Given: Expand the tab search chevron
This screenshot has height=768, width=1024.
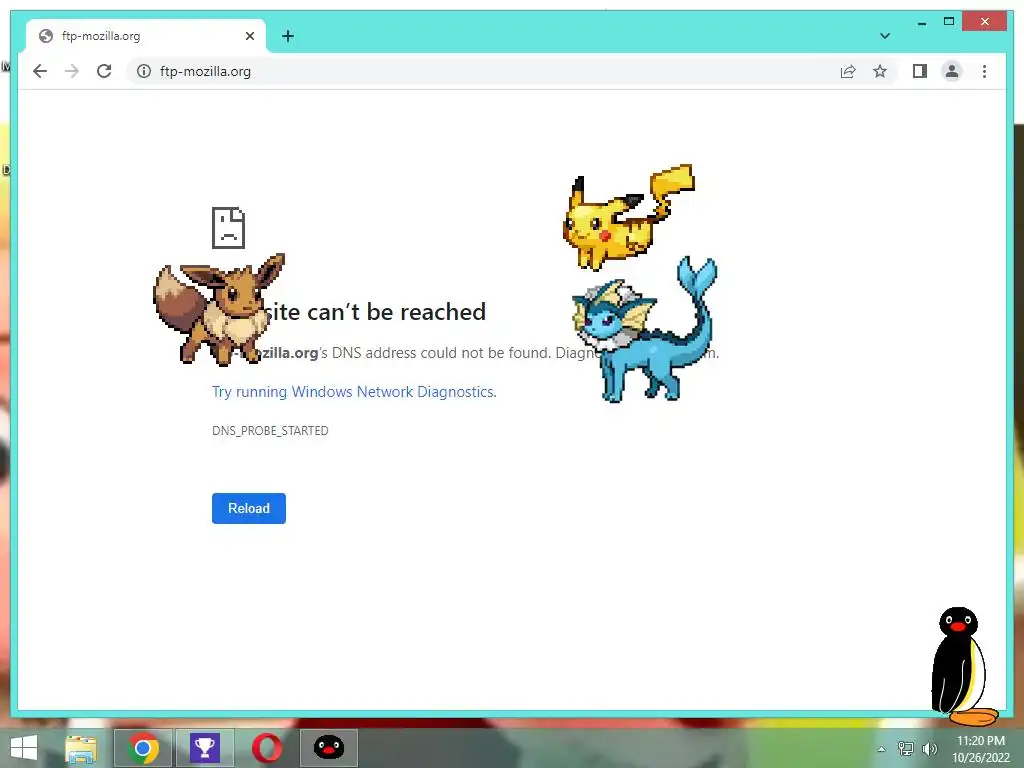Looking at the screenshot, I should click(x=884, y=36).
